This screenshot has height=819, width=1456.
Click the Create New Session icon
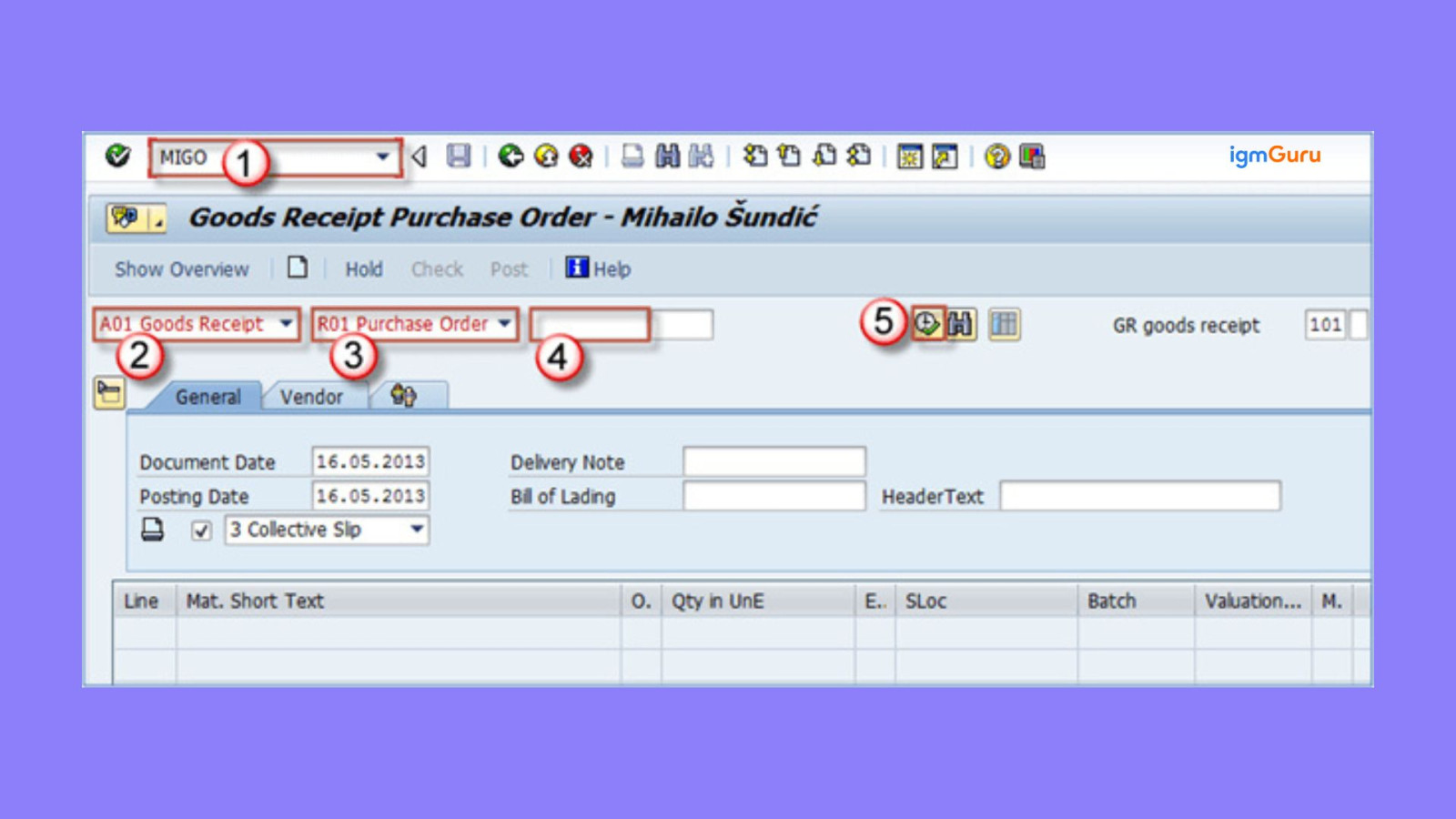point(910,157)
